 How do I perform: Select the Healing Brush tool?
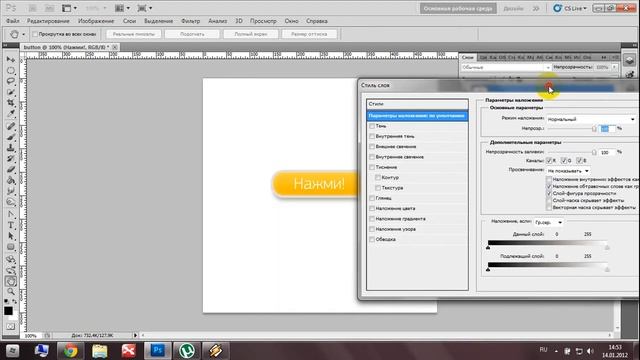point(11,126)
